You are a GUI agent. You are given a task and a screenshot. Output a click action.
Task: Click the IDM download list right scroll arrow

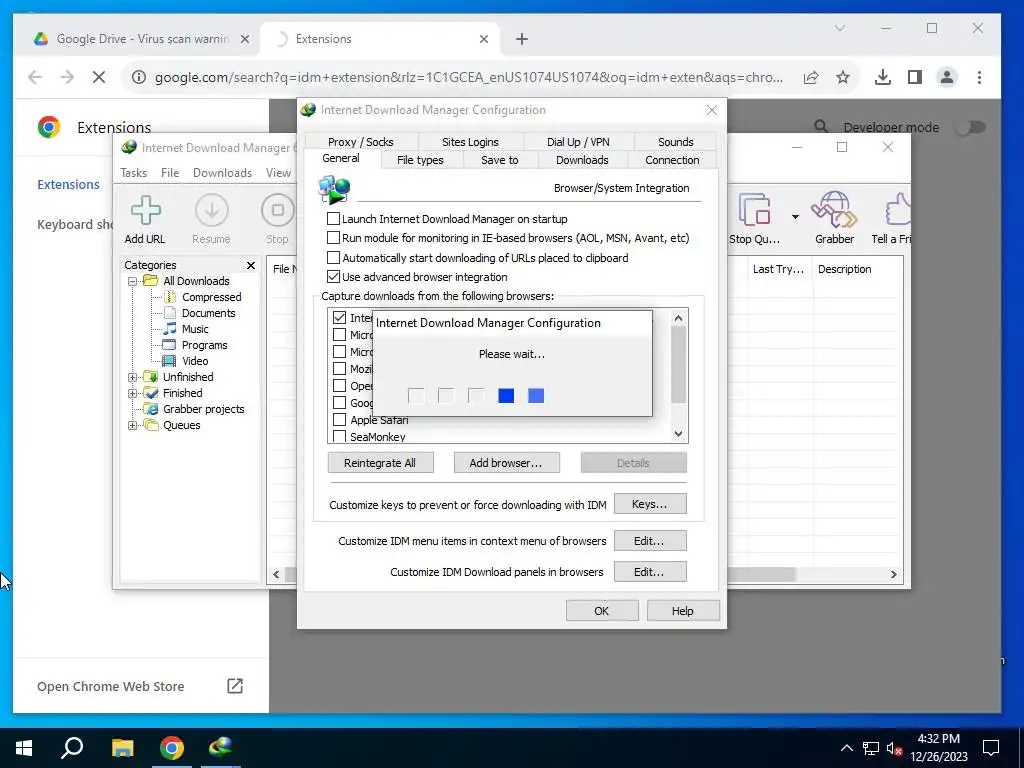[893, 574]
